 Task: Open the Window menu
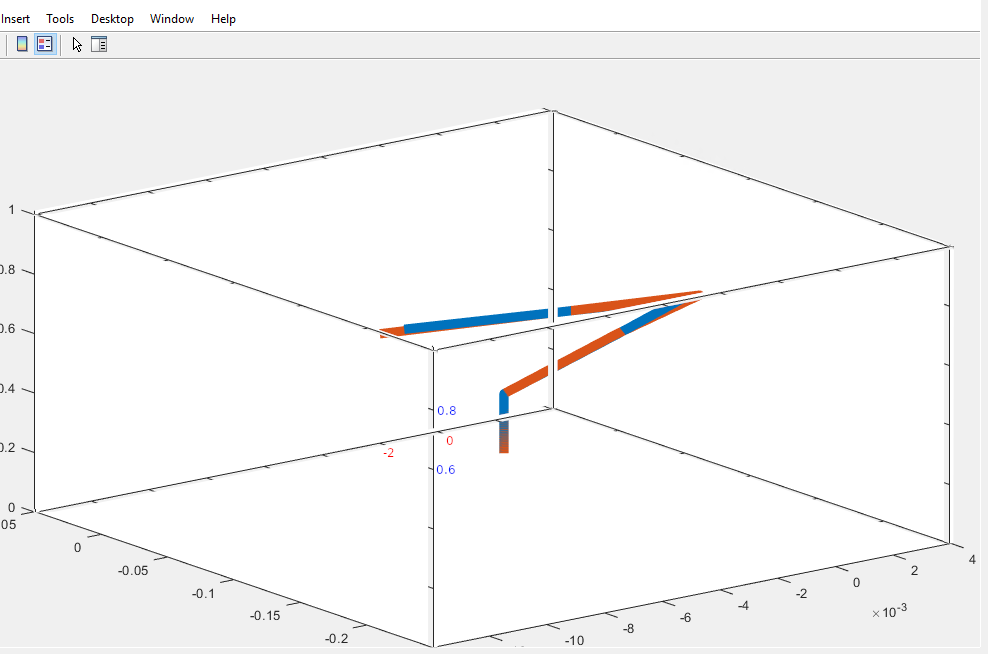[x=172, y=19]
